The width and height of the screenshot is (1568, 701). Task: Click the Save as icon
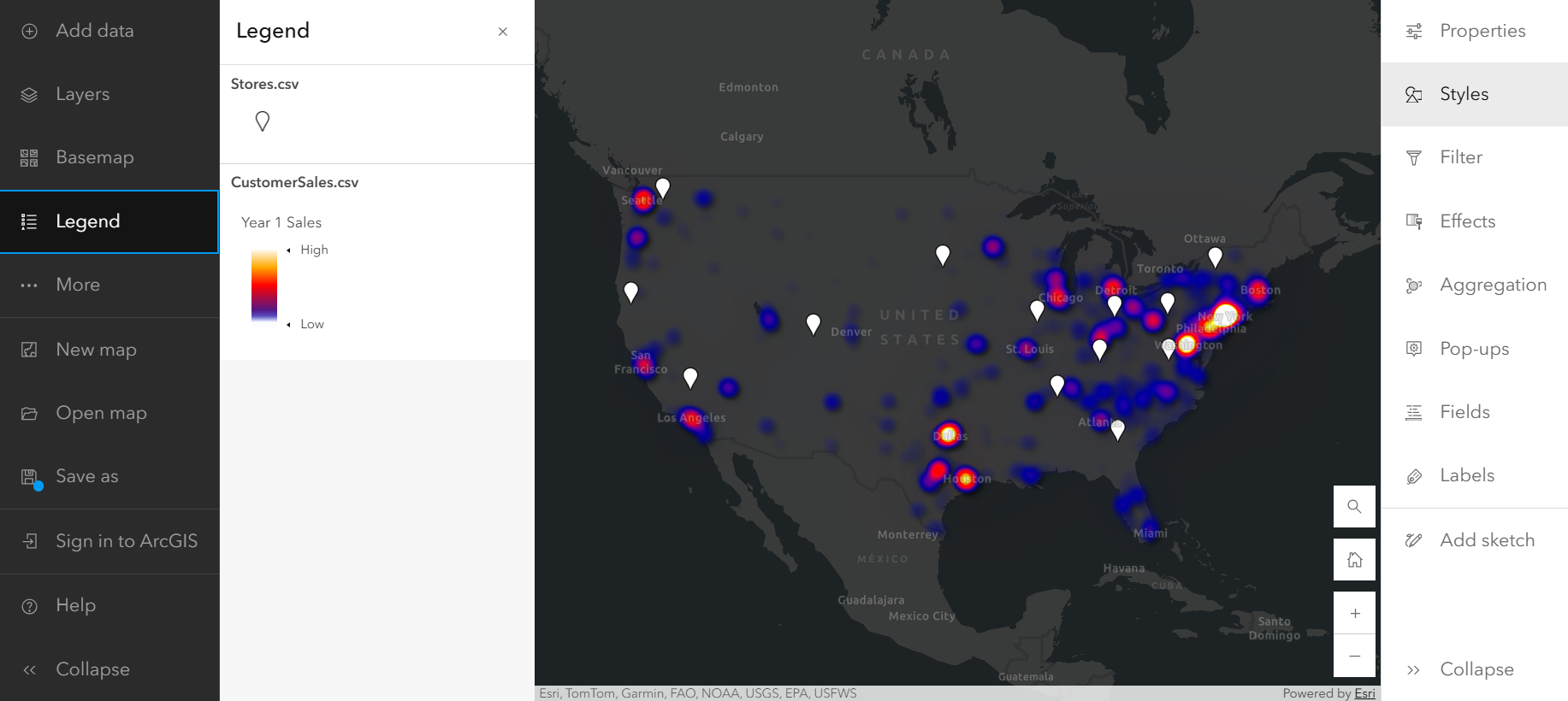click(x=30, y=477)
